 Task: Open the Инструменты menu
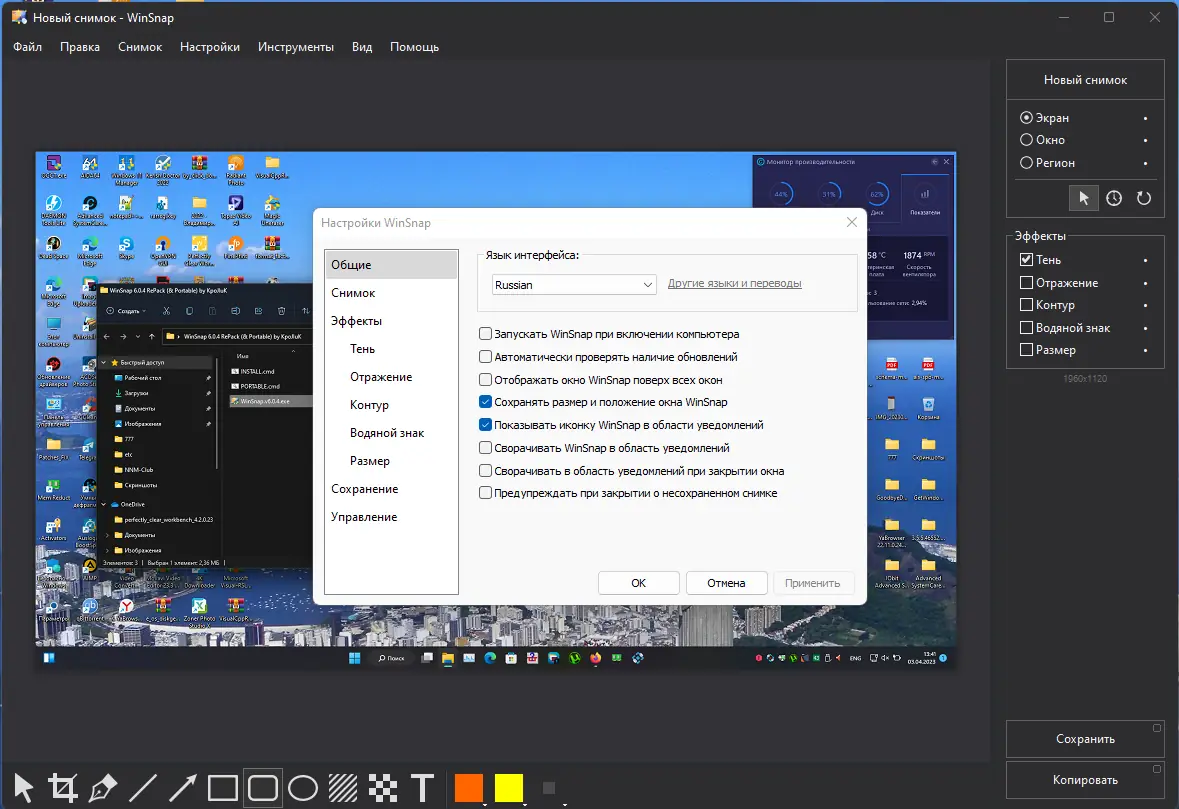296,47
